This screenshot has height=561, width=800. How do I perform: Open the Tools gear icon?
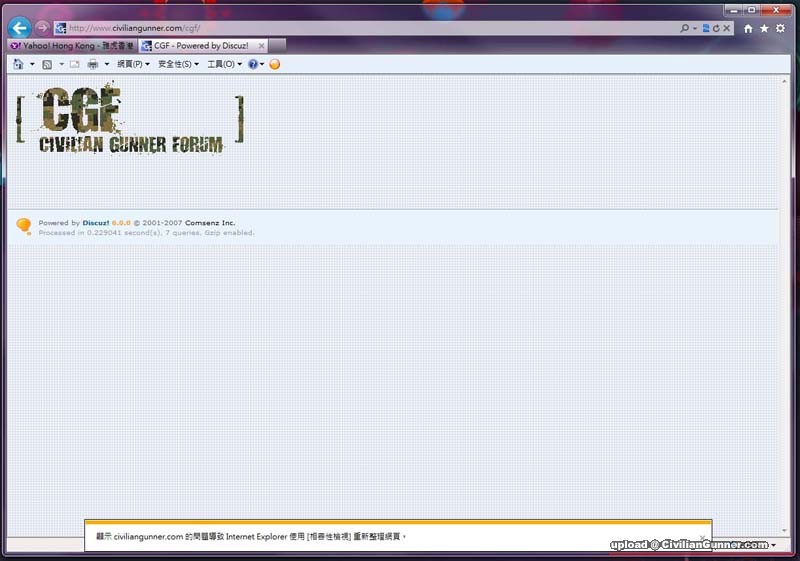(780, 29)
